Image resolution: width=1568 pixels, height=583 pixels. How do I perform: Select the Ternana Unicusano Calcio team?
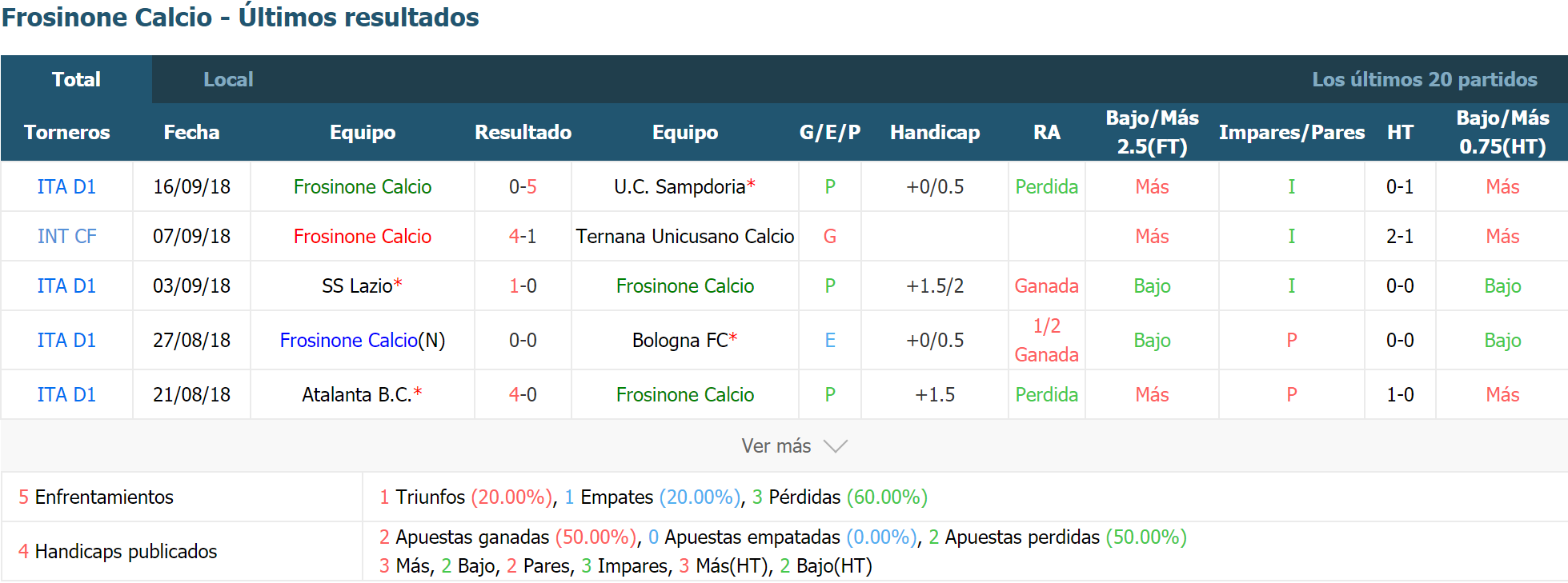(x=685, y=236)
